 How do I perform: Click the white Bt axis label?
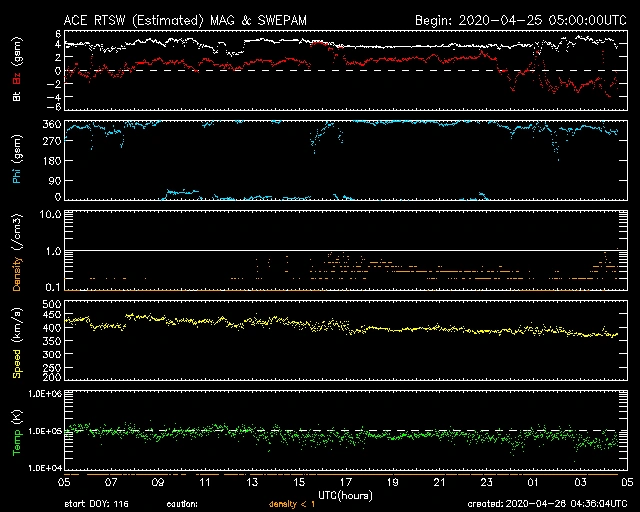click(17, 95)
